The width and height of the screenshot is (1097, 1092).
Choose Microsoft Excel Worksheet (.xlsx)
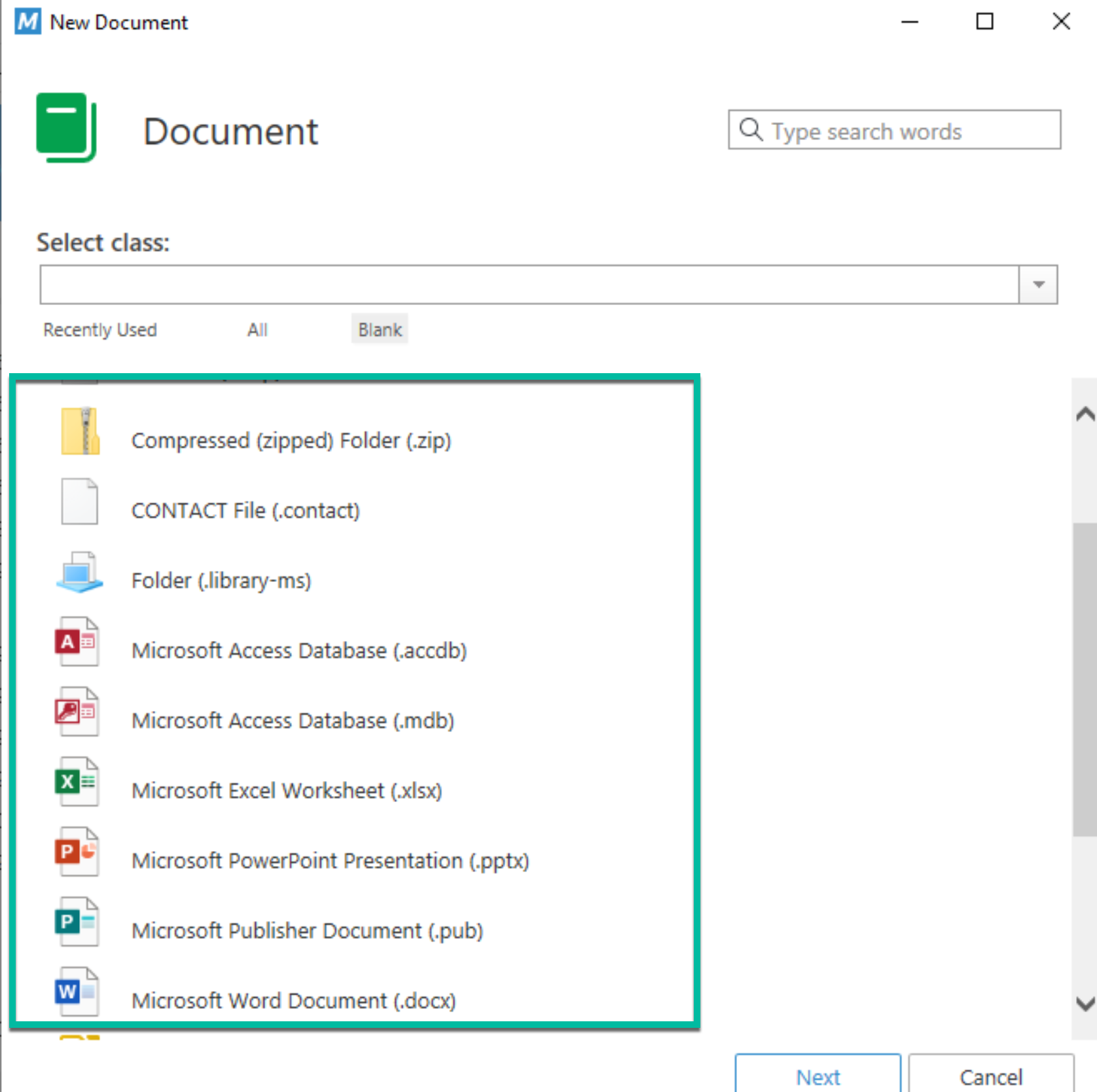[287, 791]
